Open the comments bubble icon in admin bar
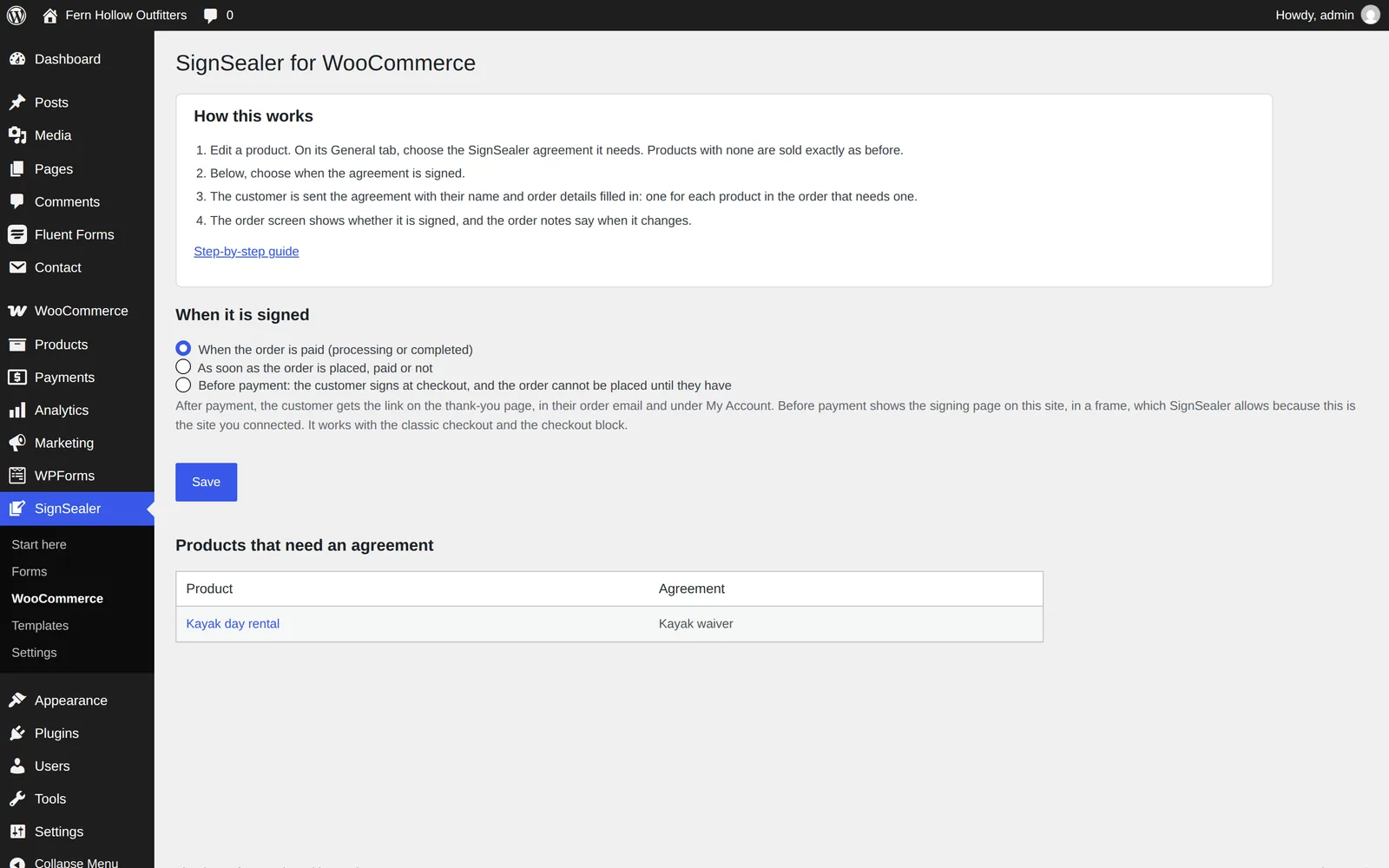The image size is (1389, 868). point(210,16)
